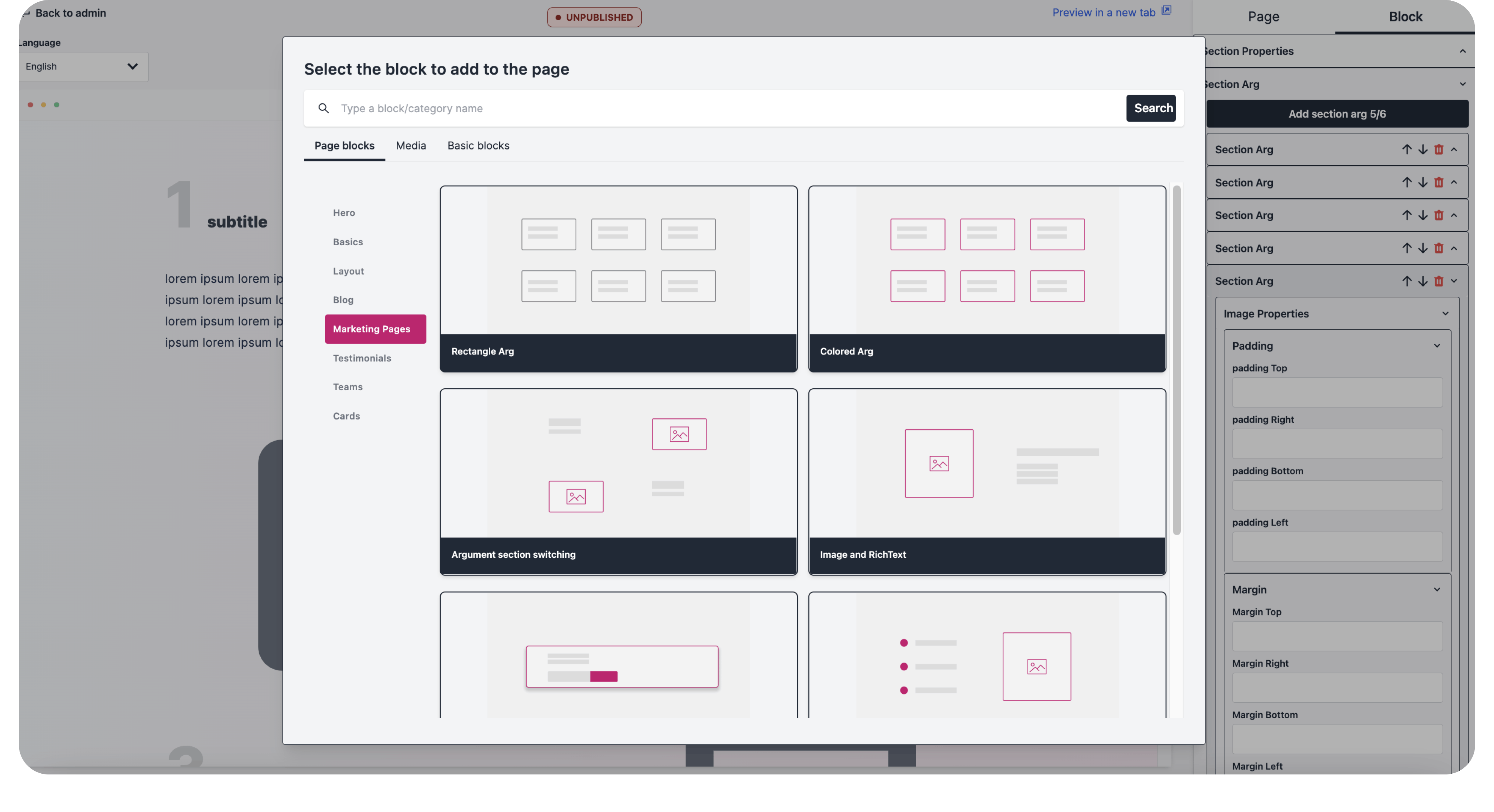The height and width of the screenshot is (812, 1494).
Task: Collapse the Margin group
Action: tap(1437, 589)
